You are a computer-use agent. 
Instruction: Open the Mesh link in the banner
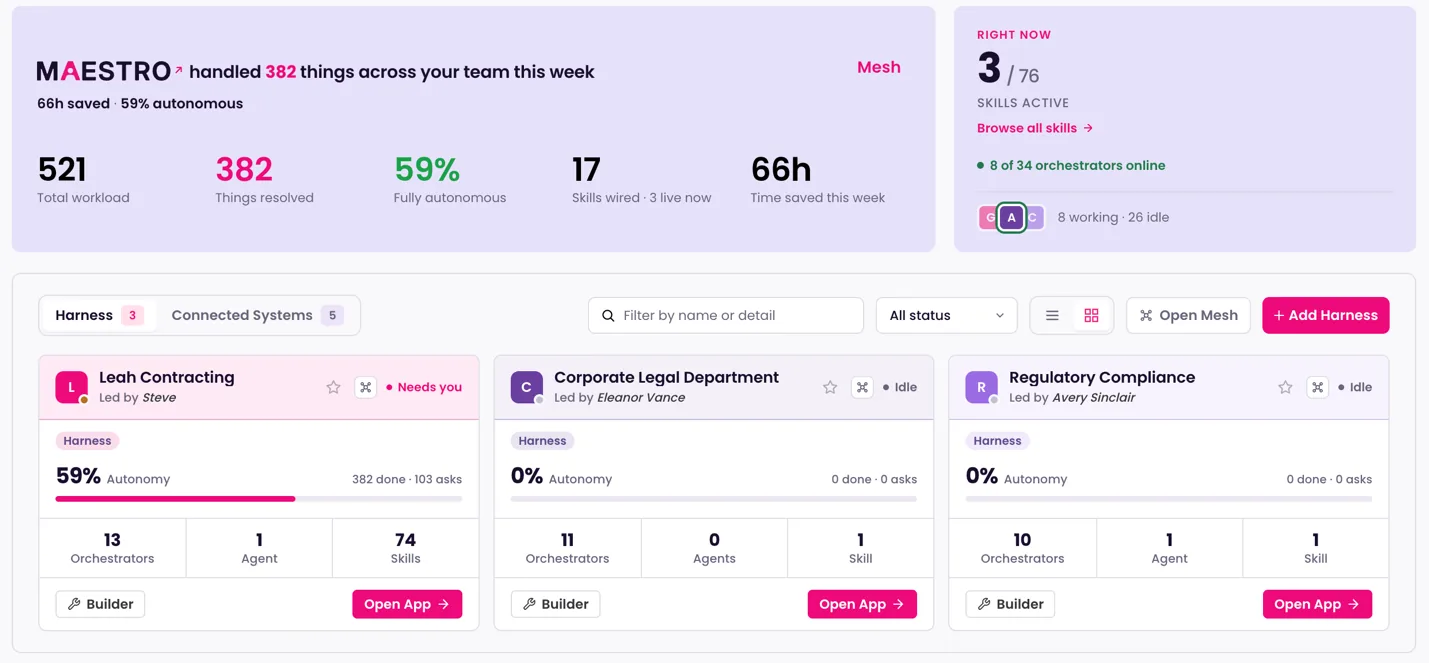coord(879,67)
